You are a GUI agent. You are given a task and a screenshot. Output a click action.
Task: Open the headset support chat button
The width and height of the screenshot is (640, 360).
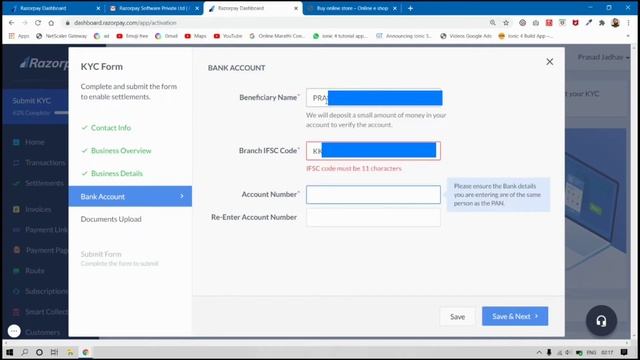tap(601, 321)
